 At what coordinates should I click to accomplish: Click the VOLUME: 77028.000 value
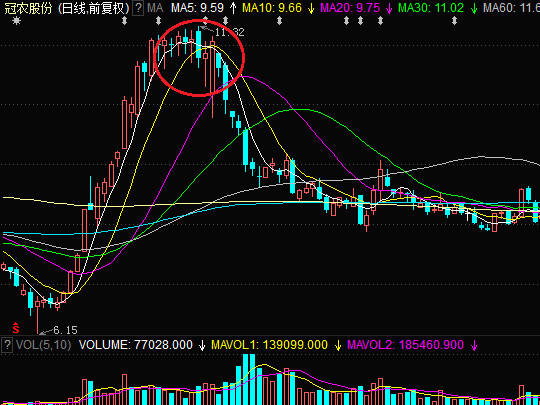(136, 344)
